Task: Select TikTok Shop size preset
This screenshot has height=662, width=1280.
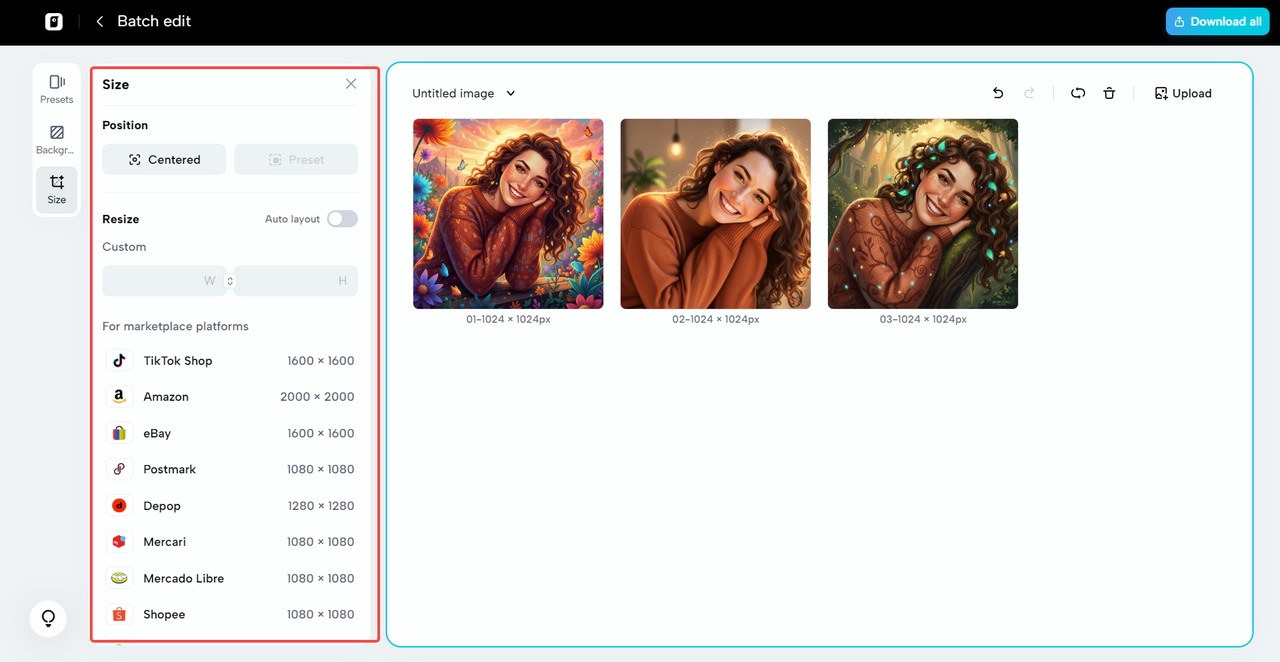Action: coord(230,361)
